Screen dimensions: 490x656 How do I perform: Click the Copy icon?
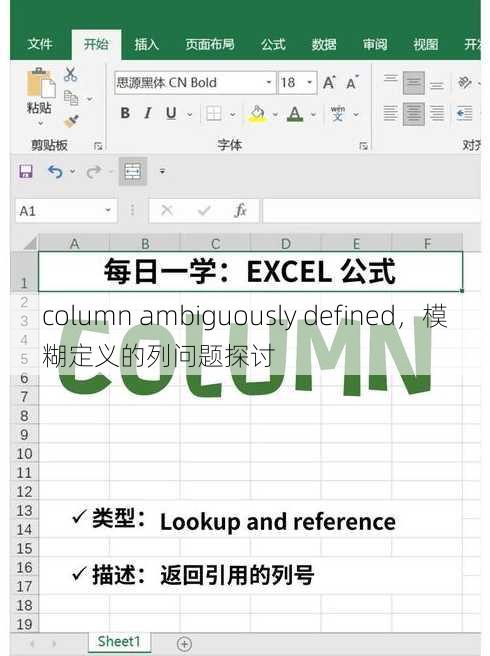[71, 98]
